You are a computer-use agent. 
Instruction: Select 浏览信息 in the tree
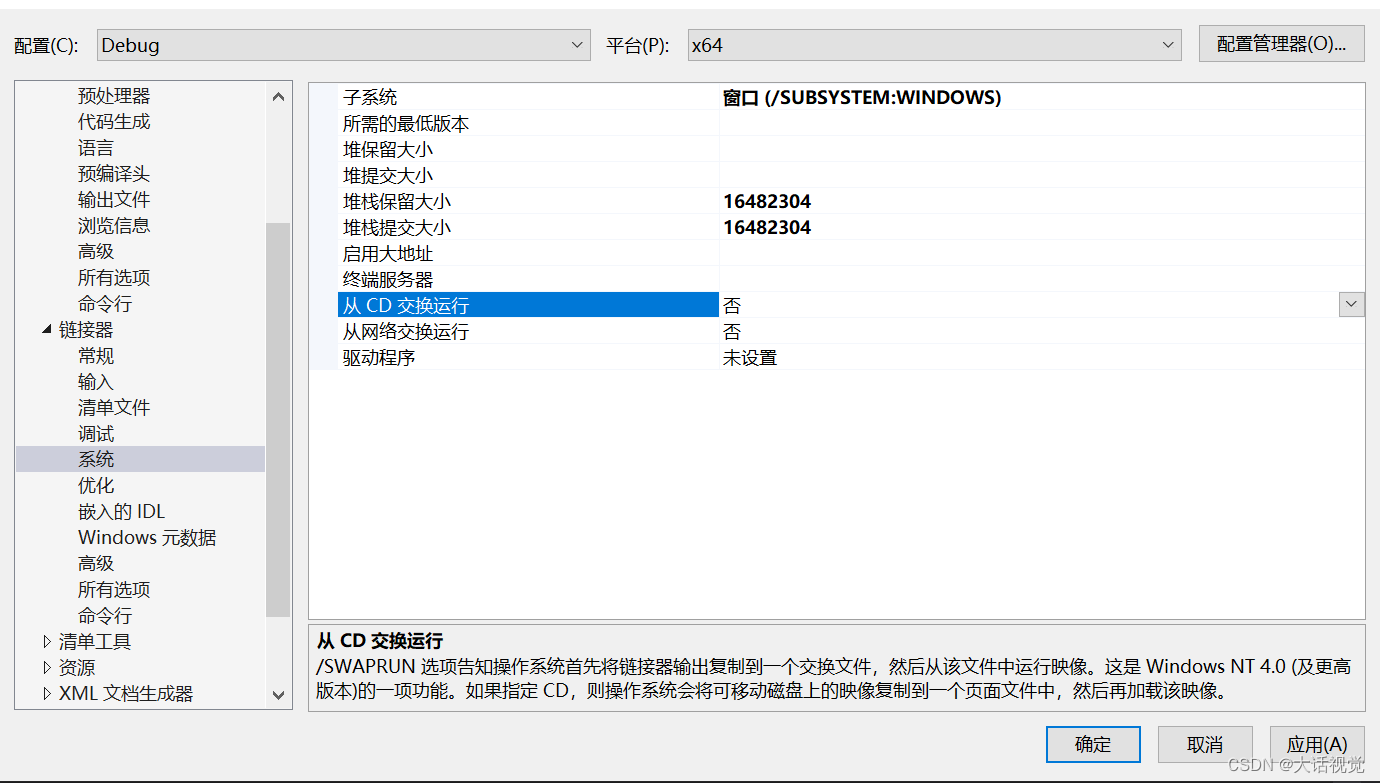[114, 226]
